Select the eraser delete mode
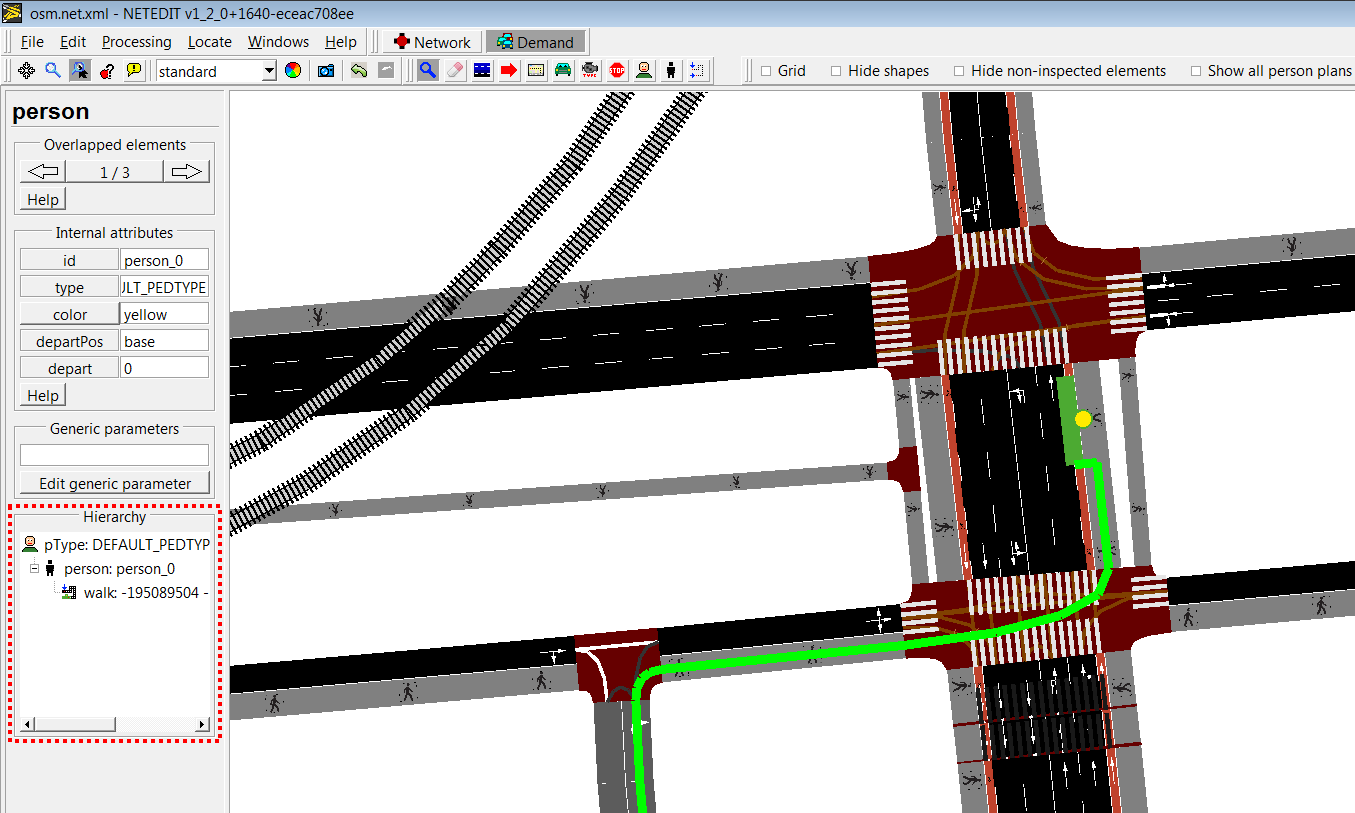Screen dimensions: 1355x813 pos(455,71)
